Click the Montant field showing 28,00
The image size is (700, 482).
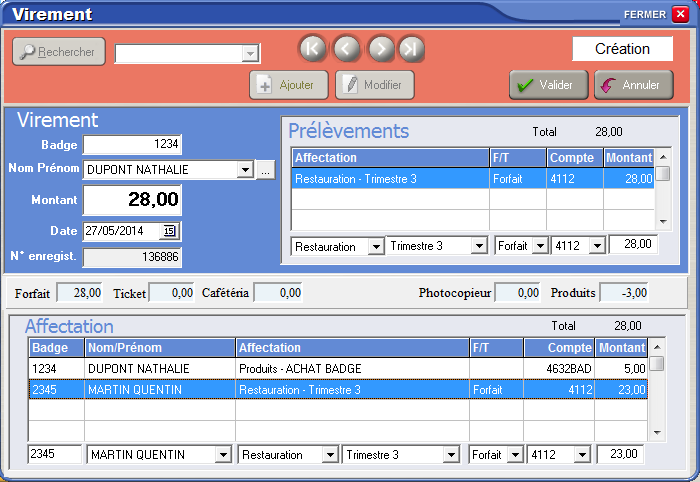(x=132, y=200)
